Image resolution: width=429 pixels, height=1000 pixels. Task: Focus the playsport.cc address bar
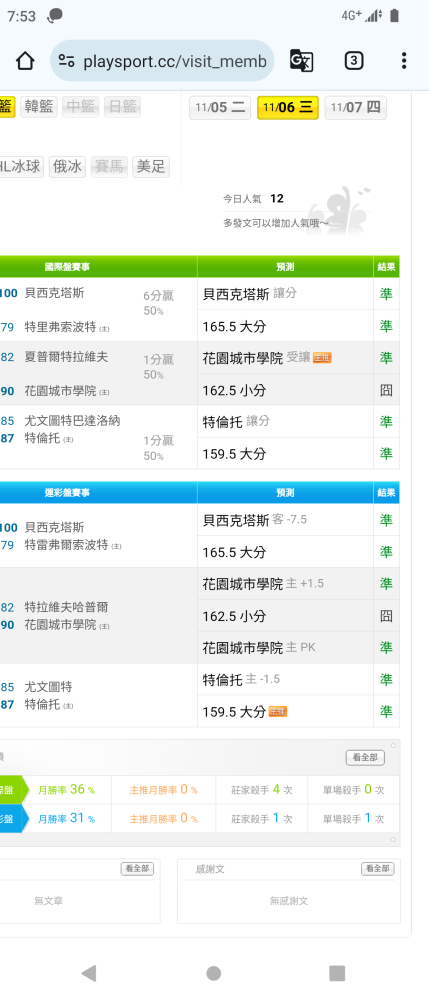pyautogui.click(x=162, y=61)
